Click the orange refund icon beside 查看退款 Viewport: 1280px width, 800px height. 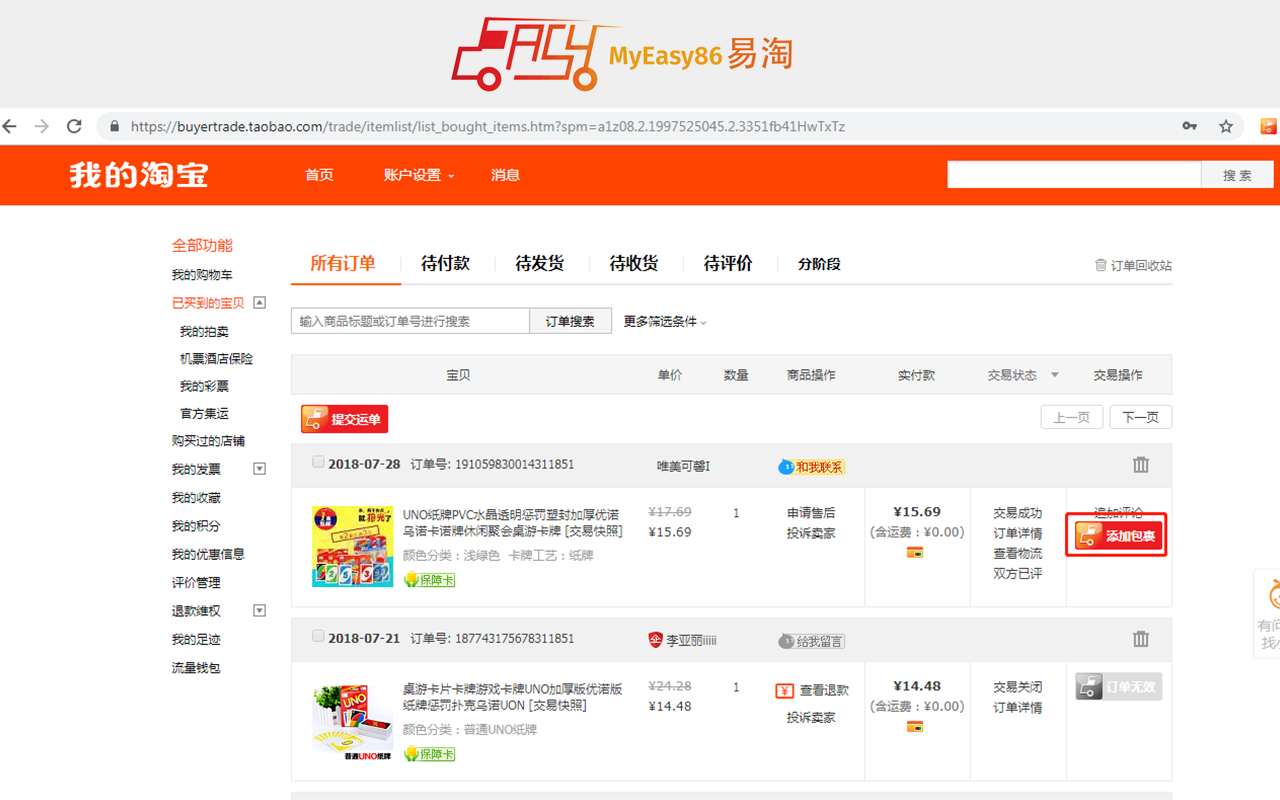coord(785,689)
